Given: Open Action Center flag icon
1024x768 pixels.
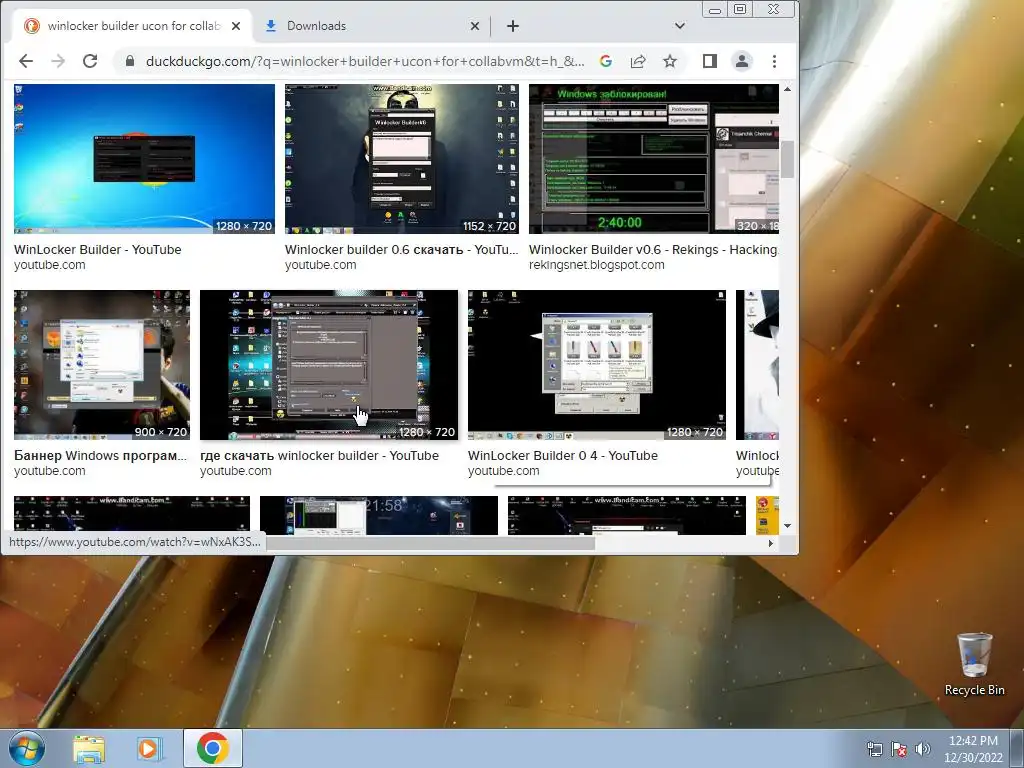Looking at the screenshot, I should (x=899, y=750).
